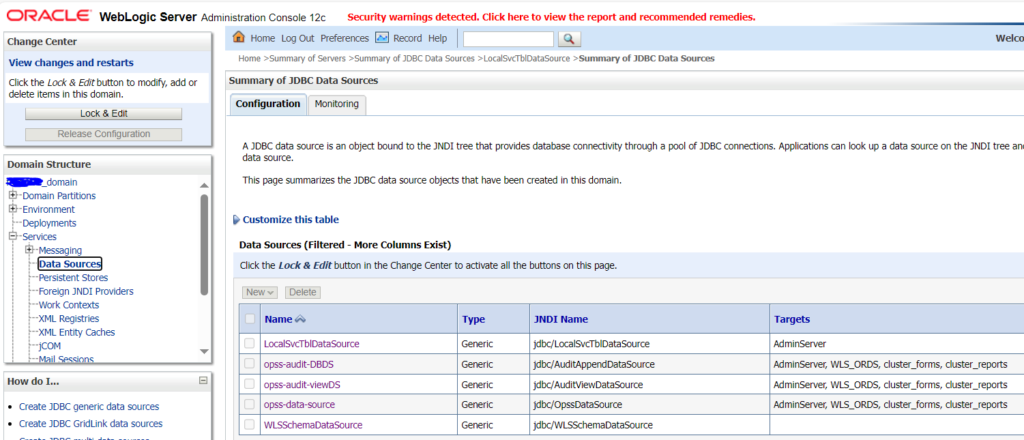The image size is (1024, 440).
Task: Click the toolbar search input field
Action: [508, 39]
